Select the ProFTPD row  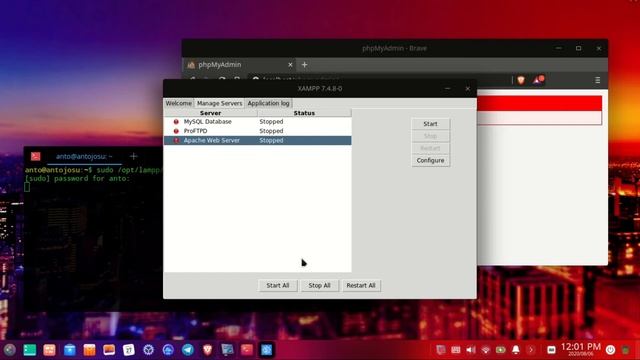(x=258, y=131)
